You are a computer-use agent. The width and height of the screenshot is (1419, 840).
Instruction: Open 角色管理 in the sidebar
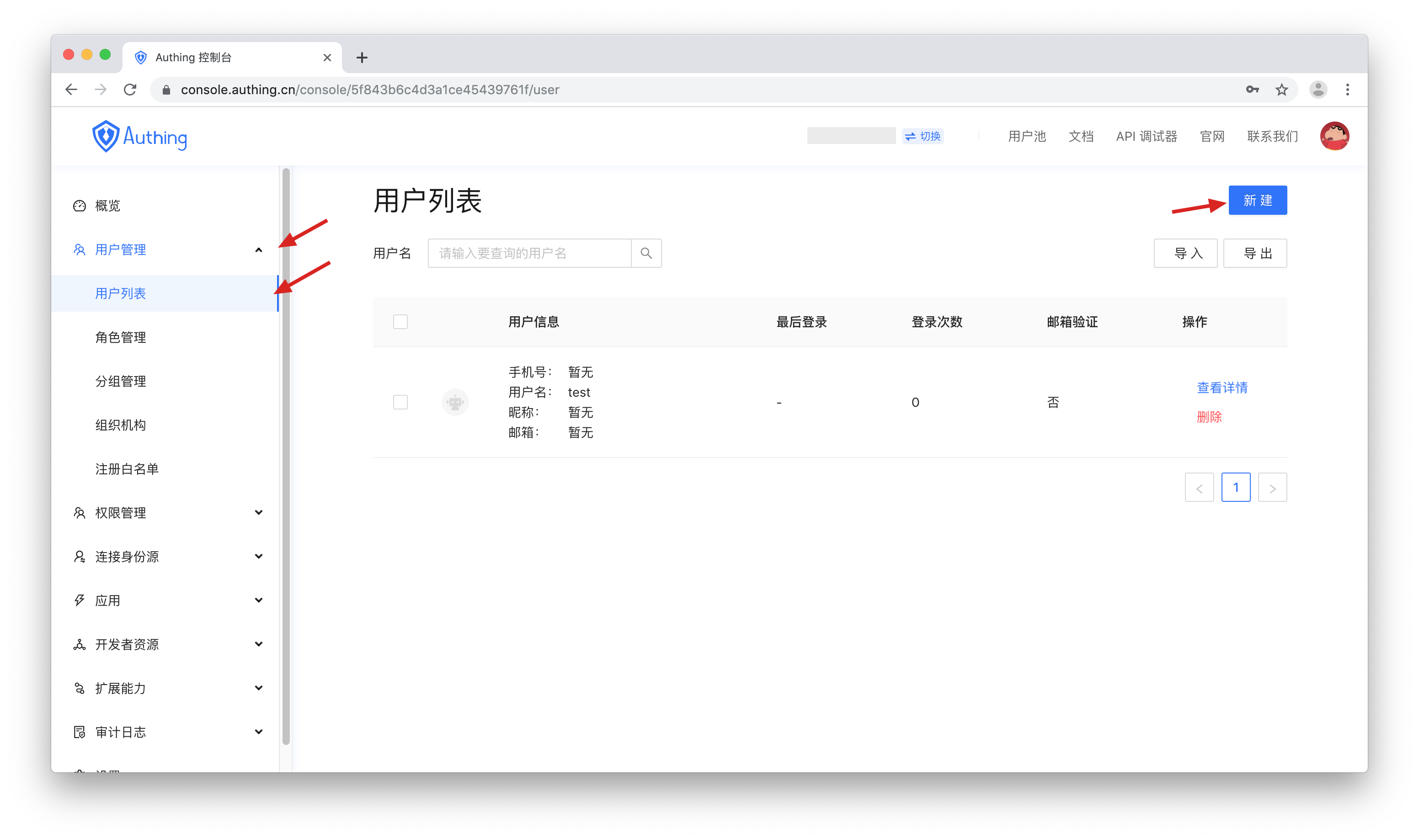tap(121, 337)
